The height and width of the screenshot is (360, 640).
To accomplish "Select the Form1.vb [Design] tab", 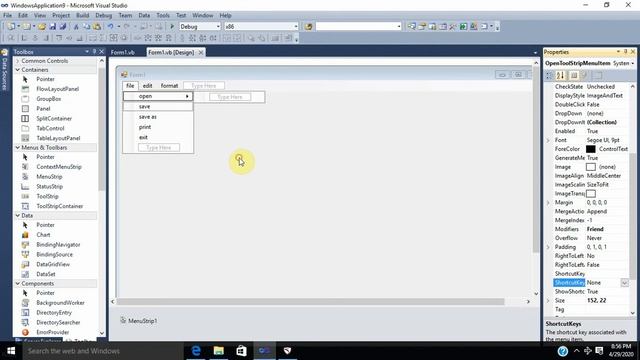I will click(171, 52).
